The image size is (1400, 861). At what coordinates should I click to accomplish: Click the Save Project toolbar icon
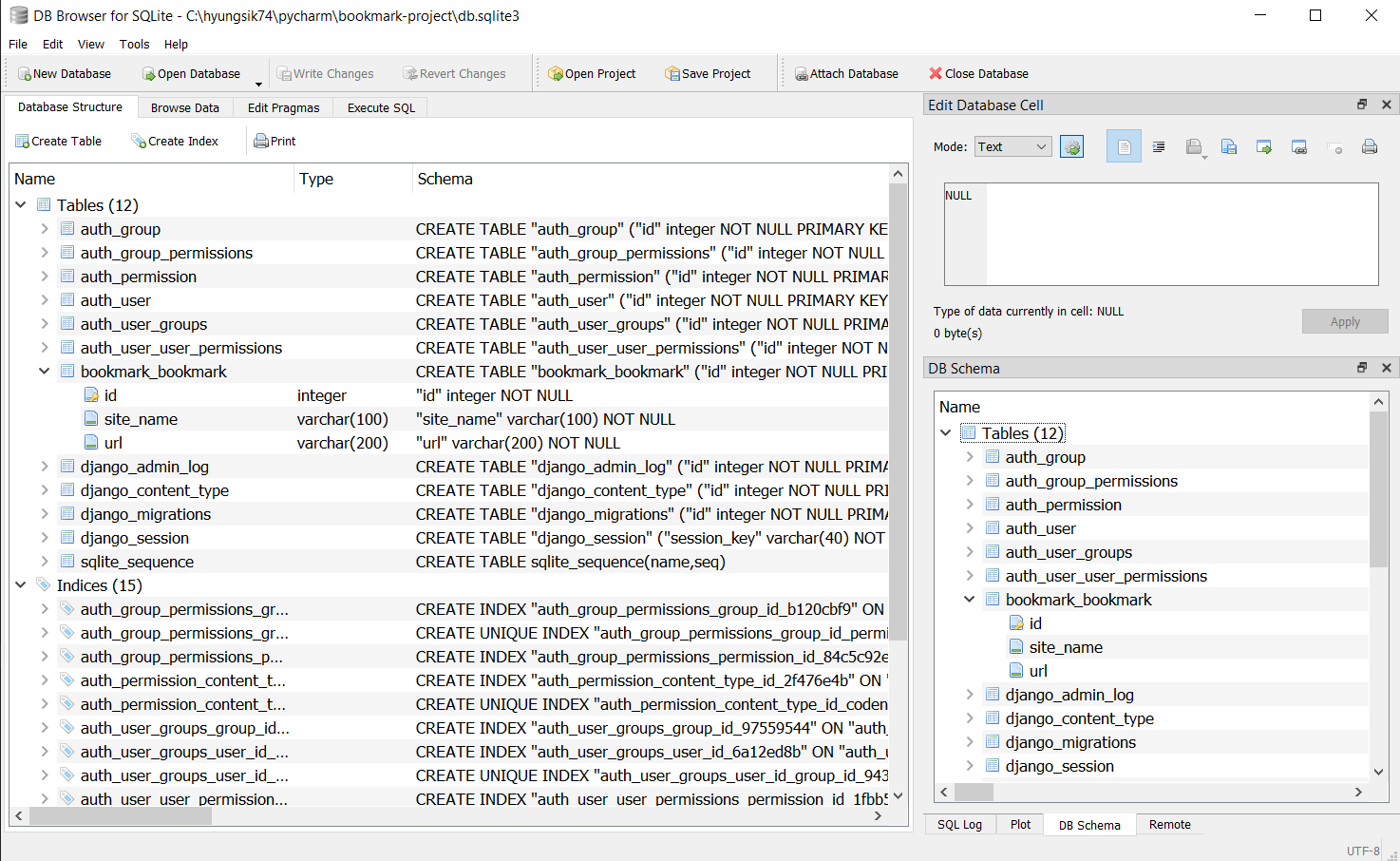click(x=672, y=74)
